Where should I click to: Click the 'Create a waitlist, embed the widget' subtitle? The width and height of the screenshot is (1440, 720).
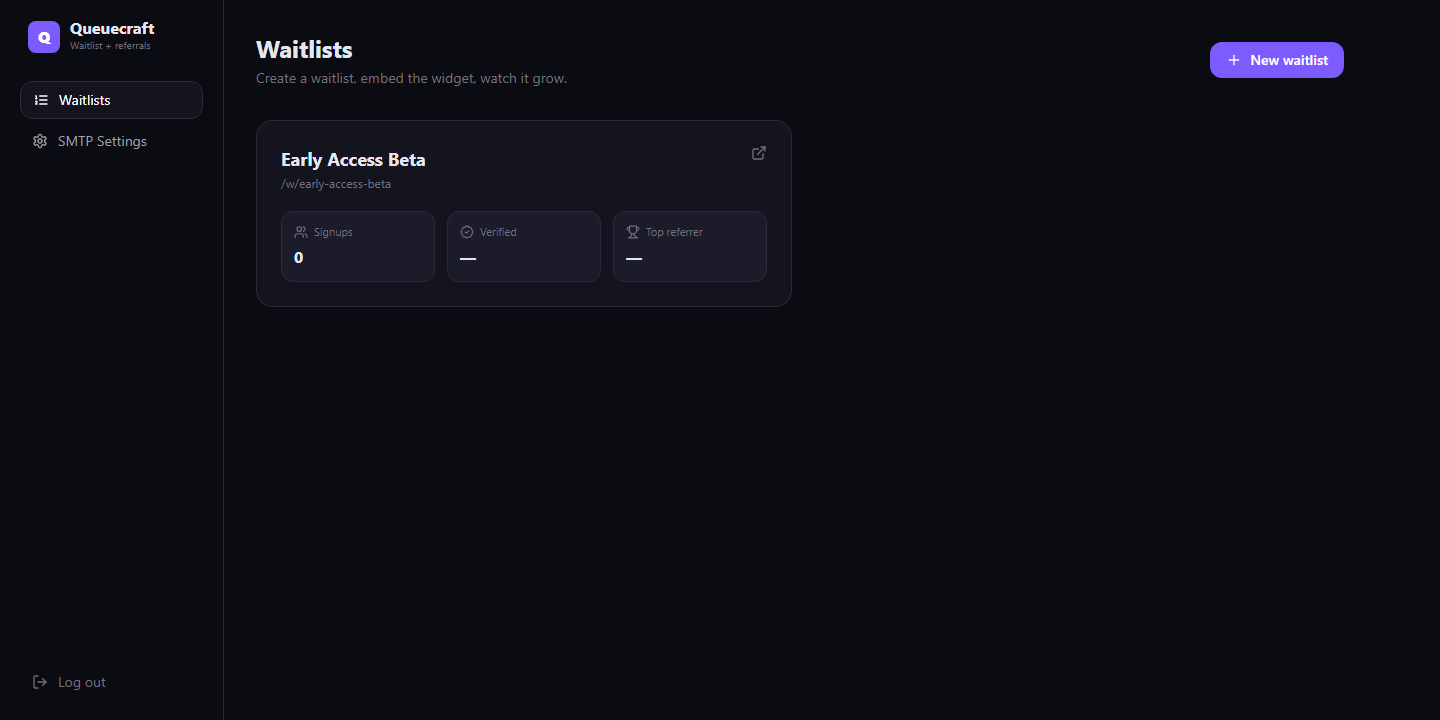(411, 78)
